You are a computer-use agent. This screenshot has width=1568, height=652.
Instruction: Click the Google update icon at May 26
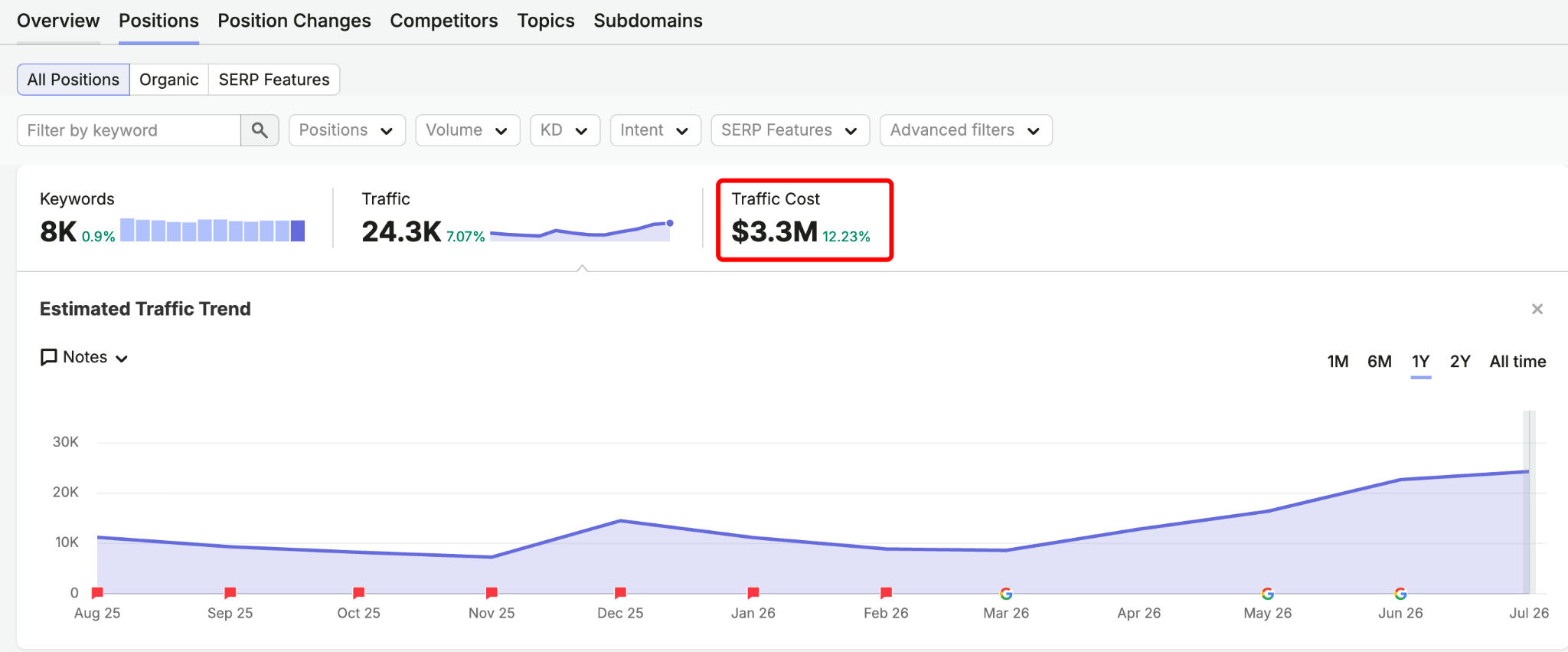click(x=1268, y=594)
